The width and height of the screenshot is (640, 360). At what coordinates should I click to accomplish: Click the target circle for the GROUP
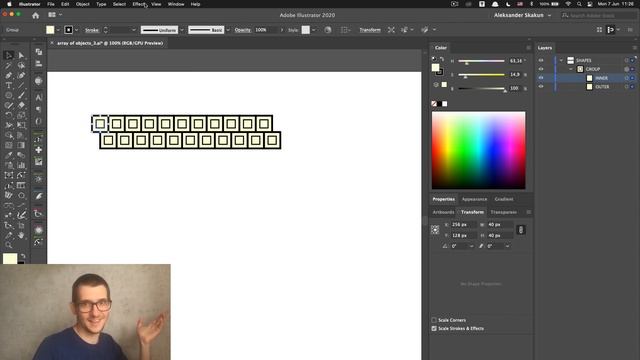pos(627,69)
